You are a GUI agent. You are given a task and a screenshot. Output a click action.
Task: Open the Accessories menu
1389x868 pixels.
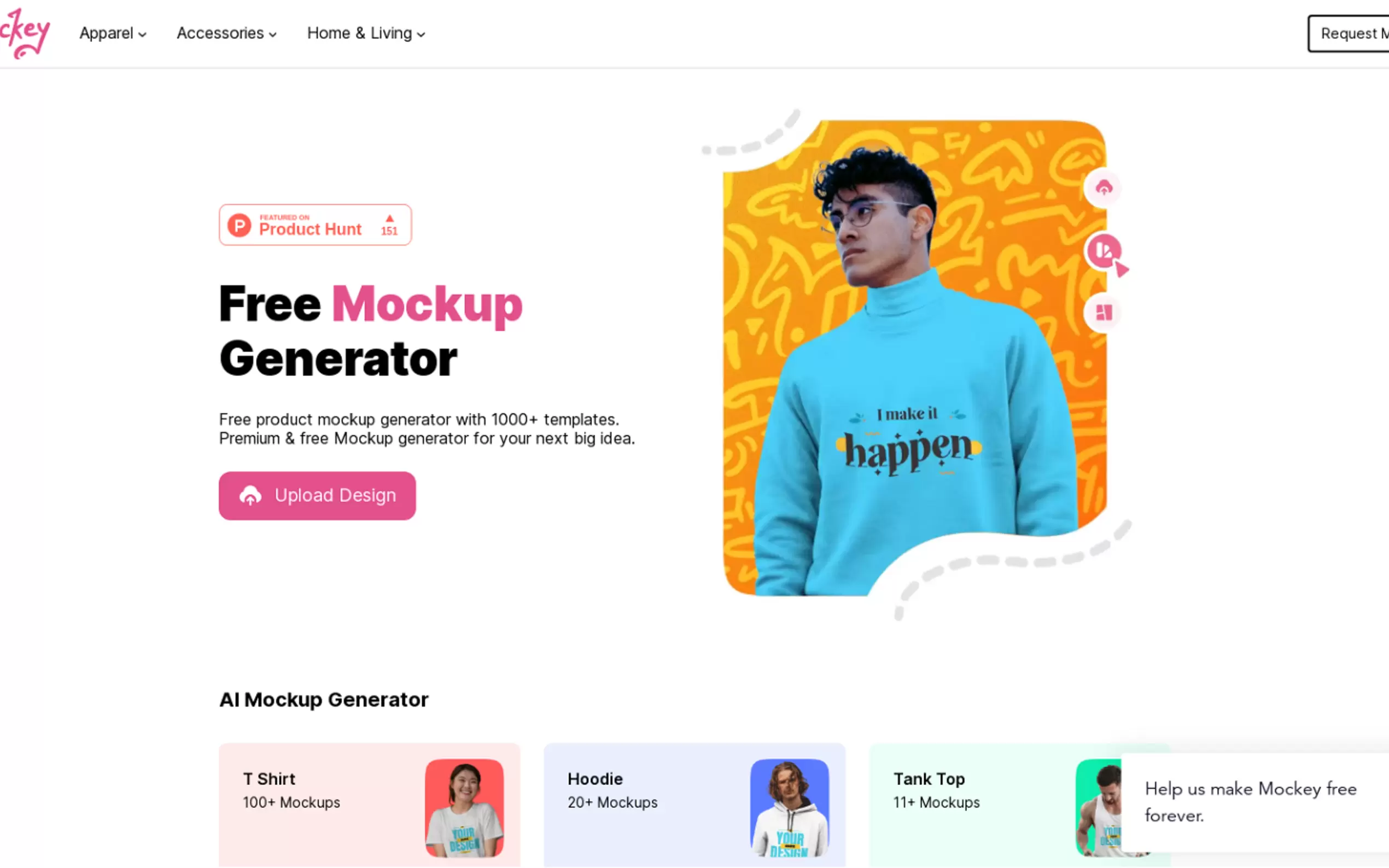tap(227, 33)
